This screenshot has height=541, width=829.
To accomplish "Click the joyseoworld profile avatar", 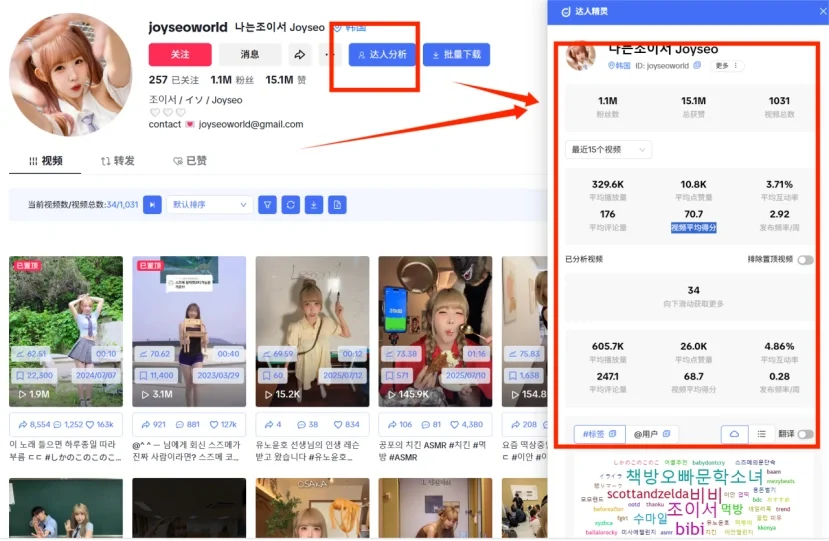I will 71,75.
